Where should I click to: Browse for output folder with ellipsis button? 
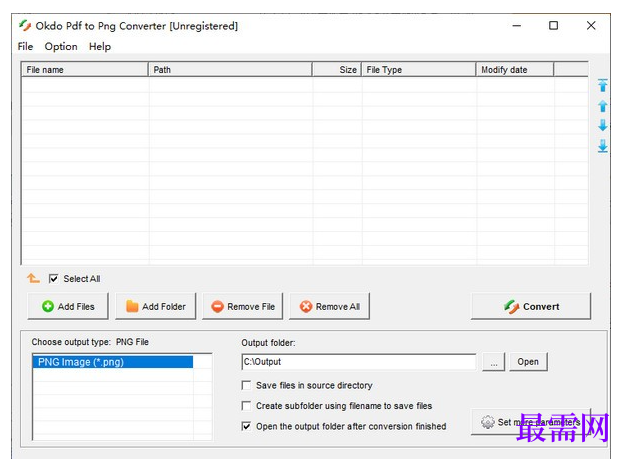493,362
